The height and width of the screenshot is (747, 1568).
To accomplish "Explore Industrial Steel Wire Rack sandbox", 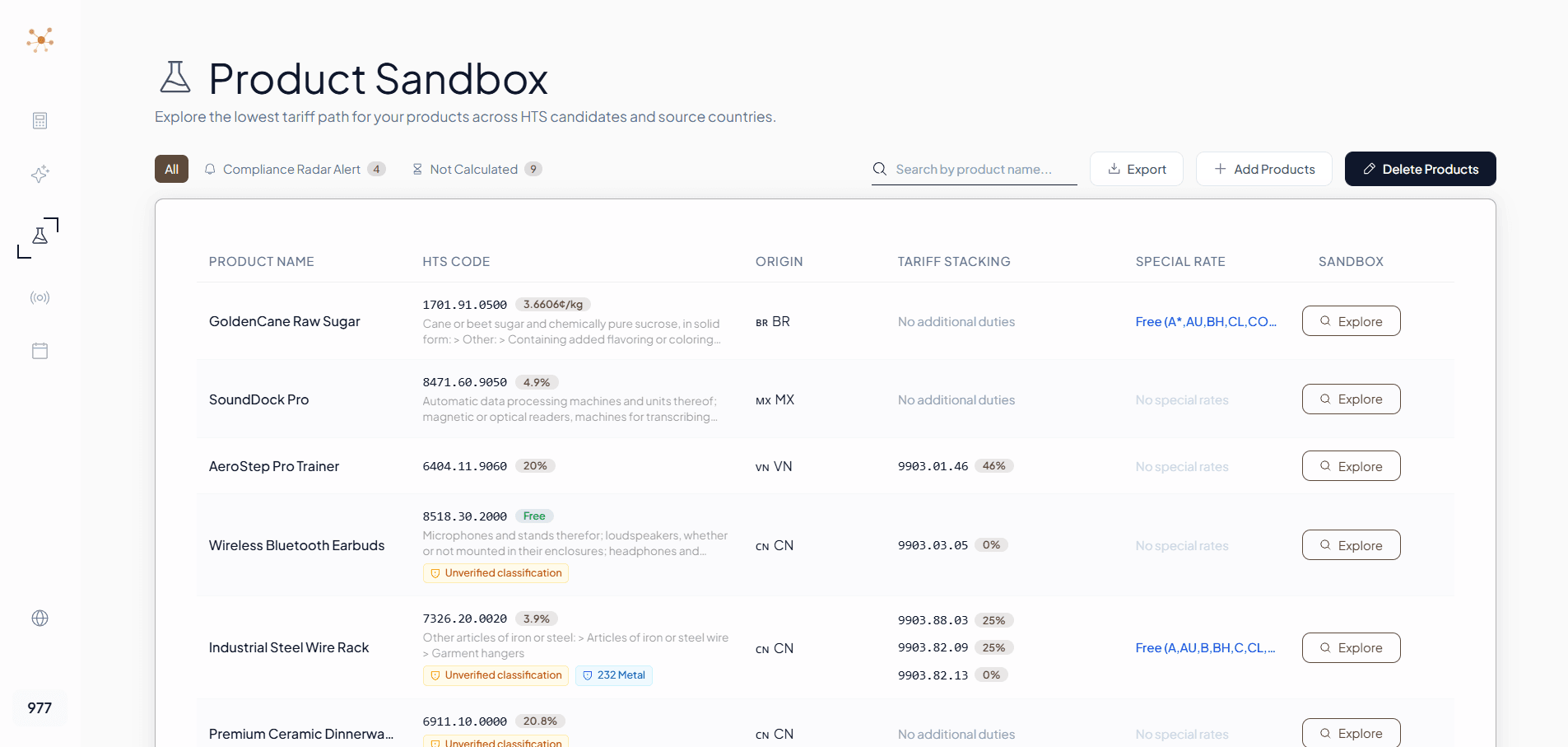I will point(1352,648).
